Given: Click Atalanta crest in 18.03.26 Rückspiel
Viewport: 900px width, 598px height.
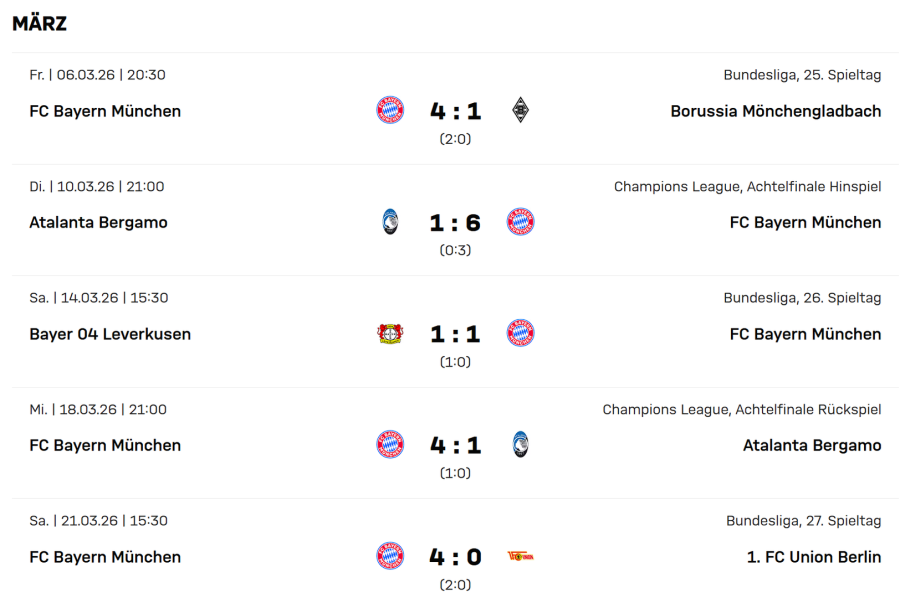Looking at the screenshot, I should [520, 445].
